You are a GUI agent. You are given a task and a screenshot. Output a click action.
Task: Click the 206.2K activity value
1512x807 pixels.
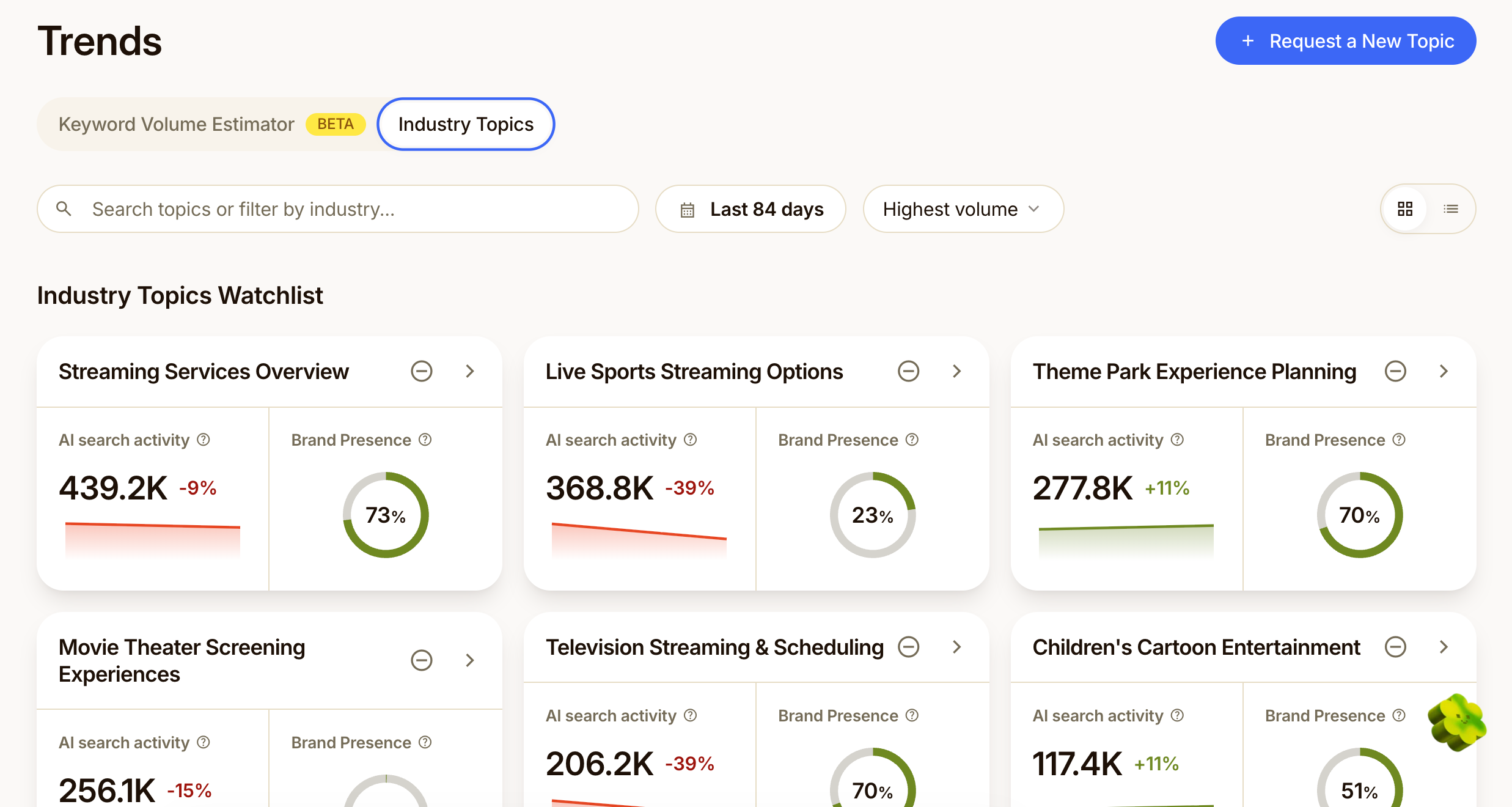(x=600, y=764)
